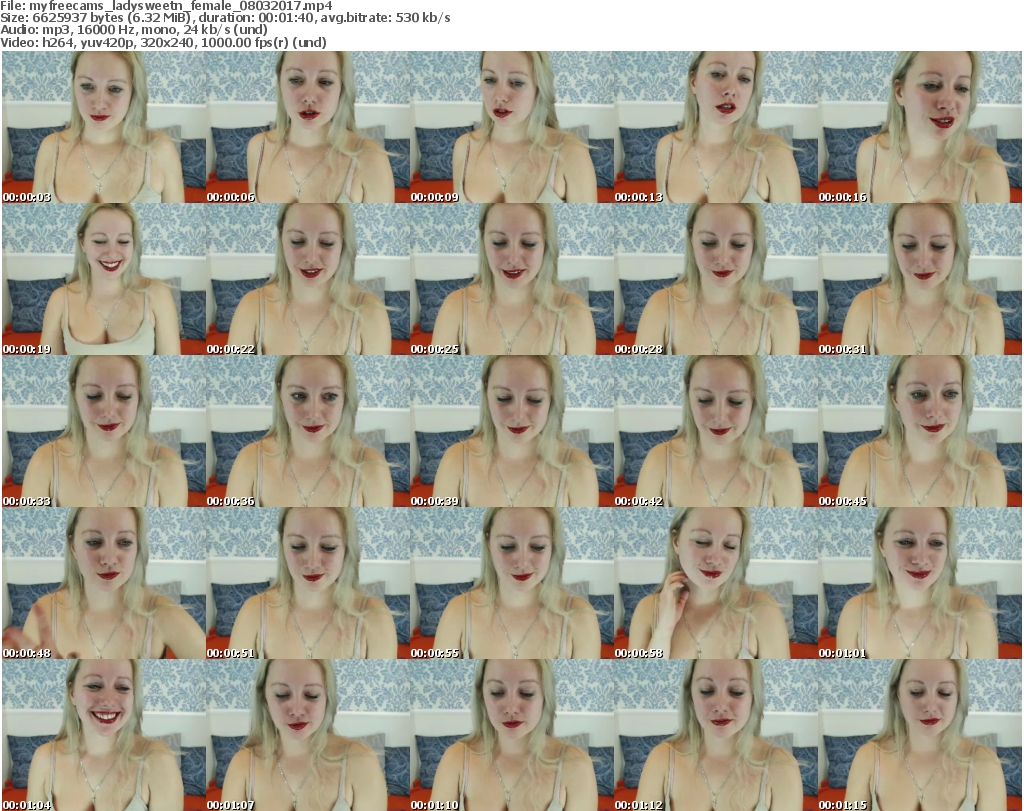The width and height of the screenshot is (1024, 811).
Task: Click the frame timestamped 00:00:36
Action: click(x=308, y=432)
